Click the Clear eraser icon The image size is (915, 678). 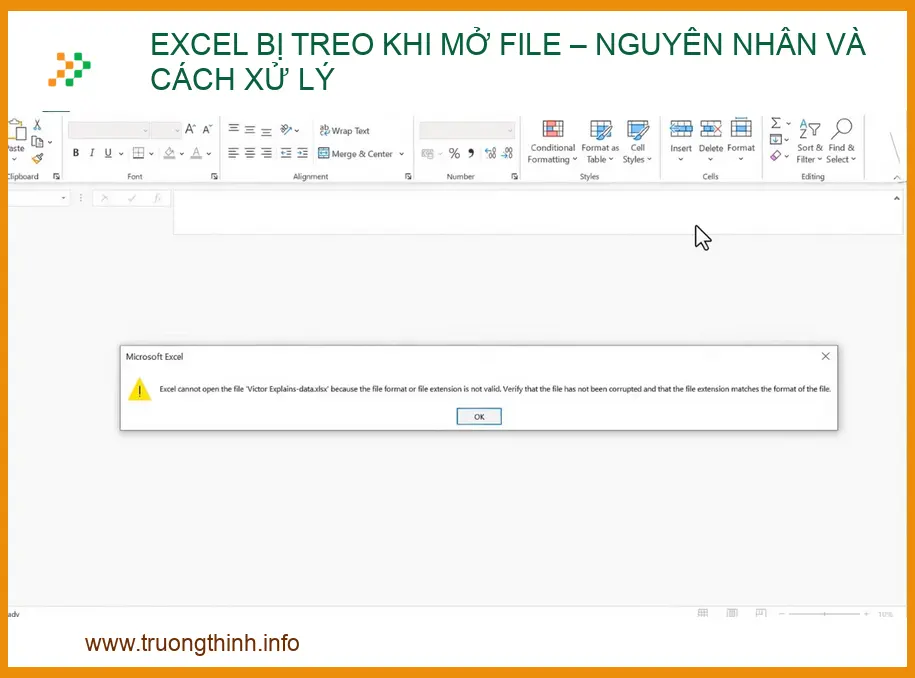[x=776, y=155]
